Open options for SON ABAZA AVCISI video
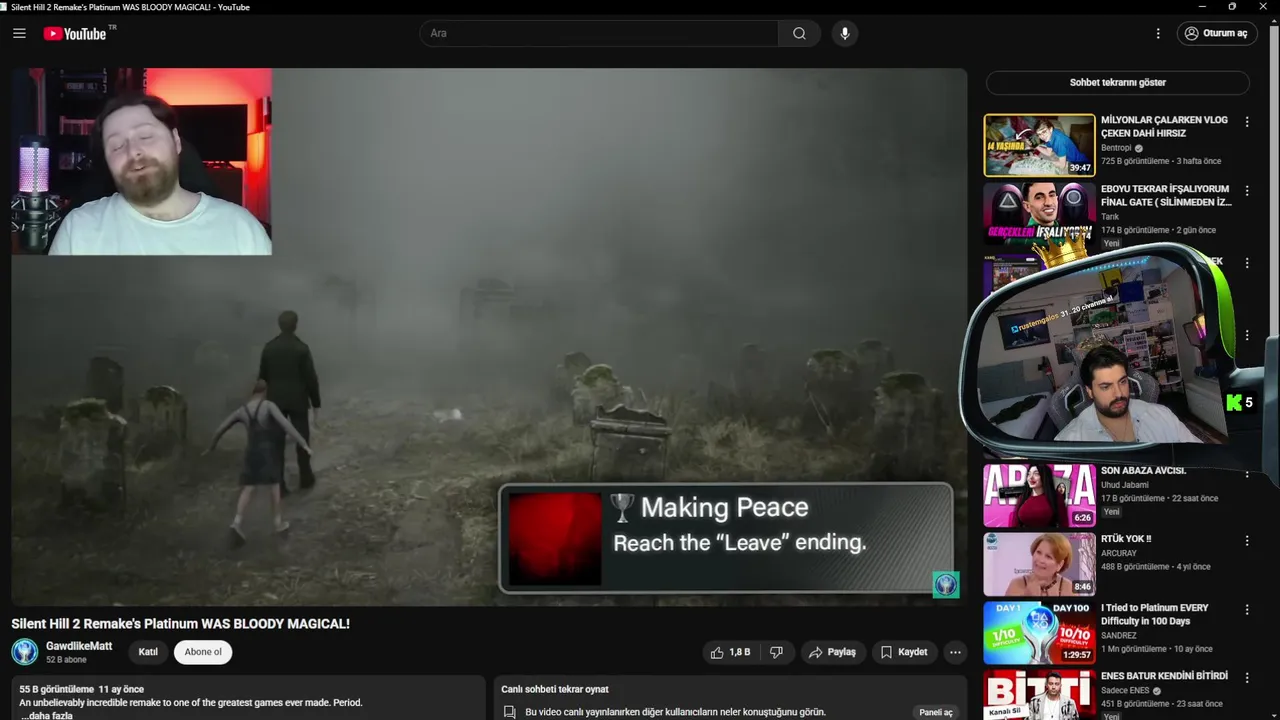Viewport: 1280px width, 720px height. click(x=1247, y=472)
